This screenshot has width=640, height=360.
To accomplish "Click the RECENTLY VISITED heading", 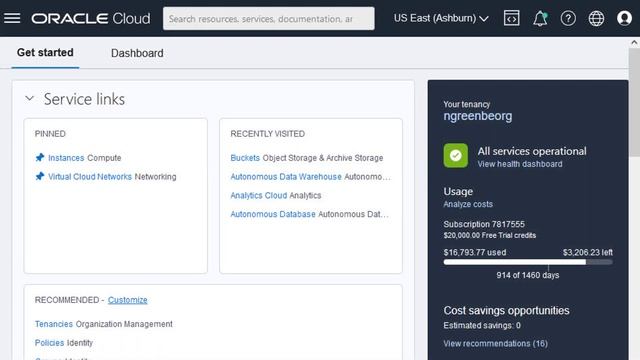I will (x=267, y=134).
